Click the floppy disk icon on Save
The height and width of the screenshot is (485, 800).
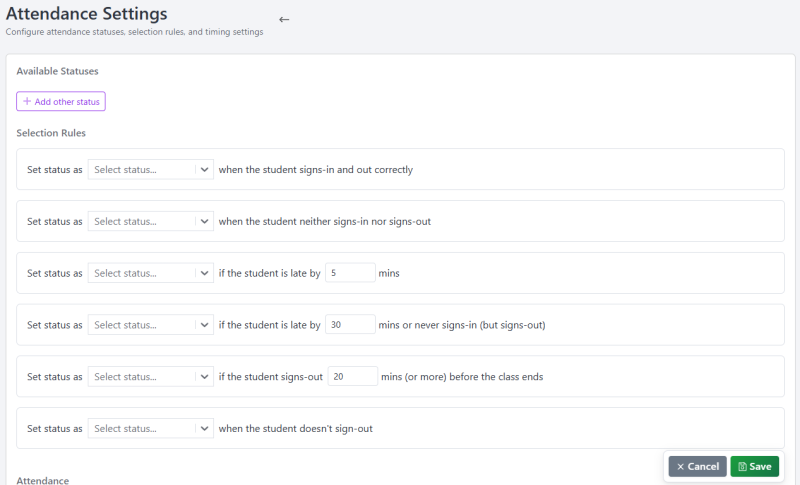[x=742, y=467]
